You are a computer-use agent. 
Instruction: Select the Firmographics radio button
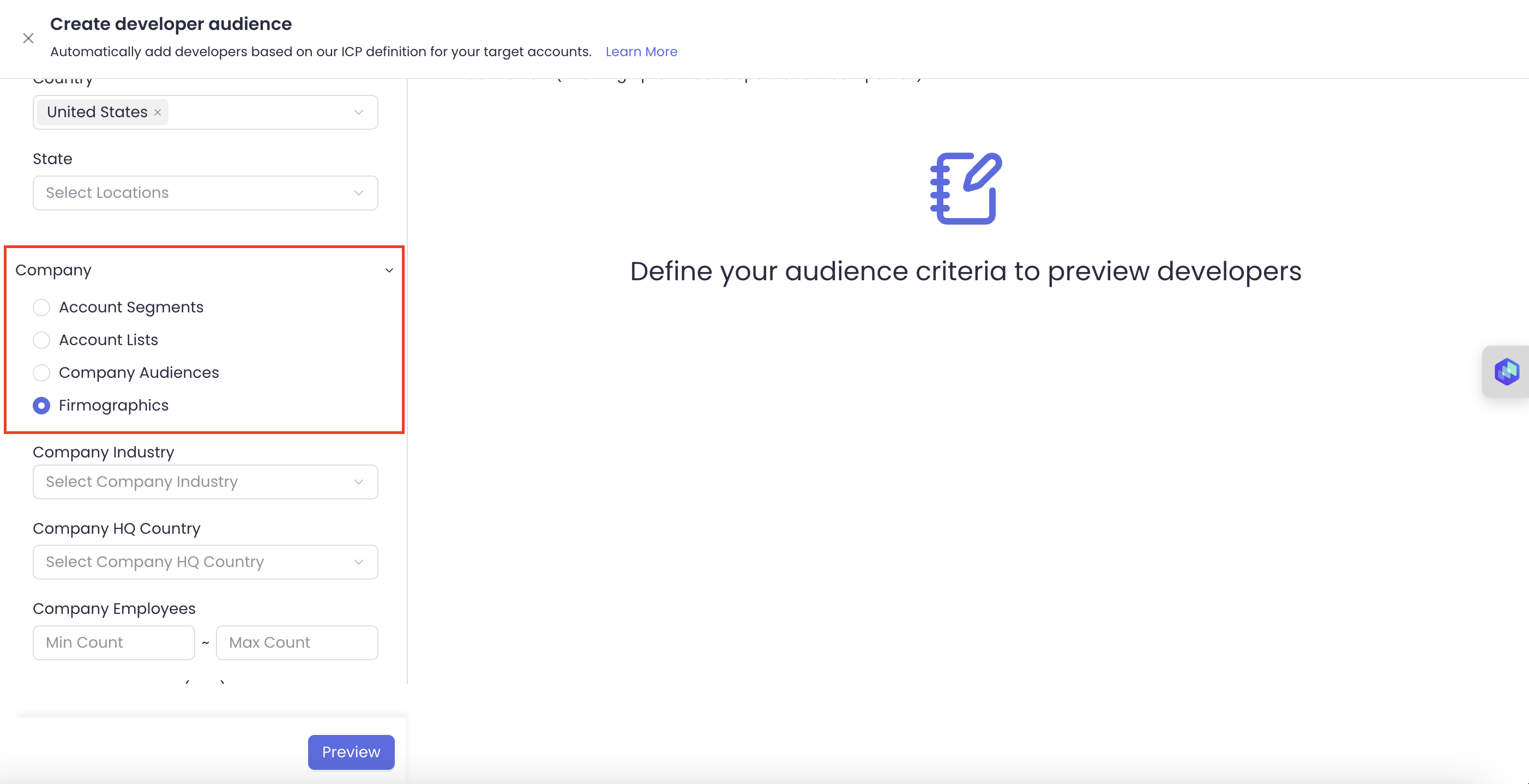pos(41,405)
